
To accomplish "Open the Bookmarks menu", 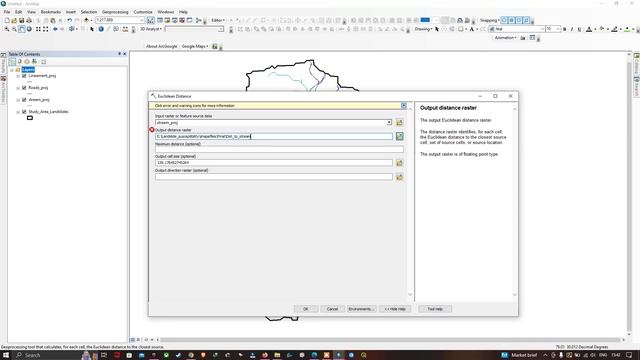I will 51,12.
